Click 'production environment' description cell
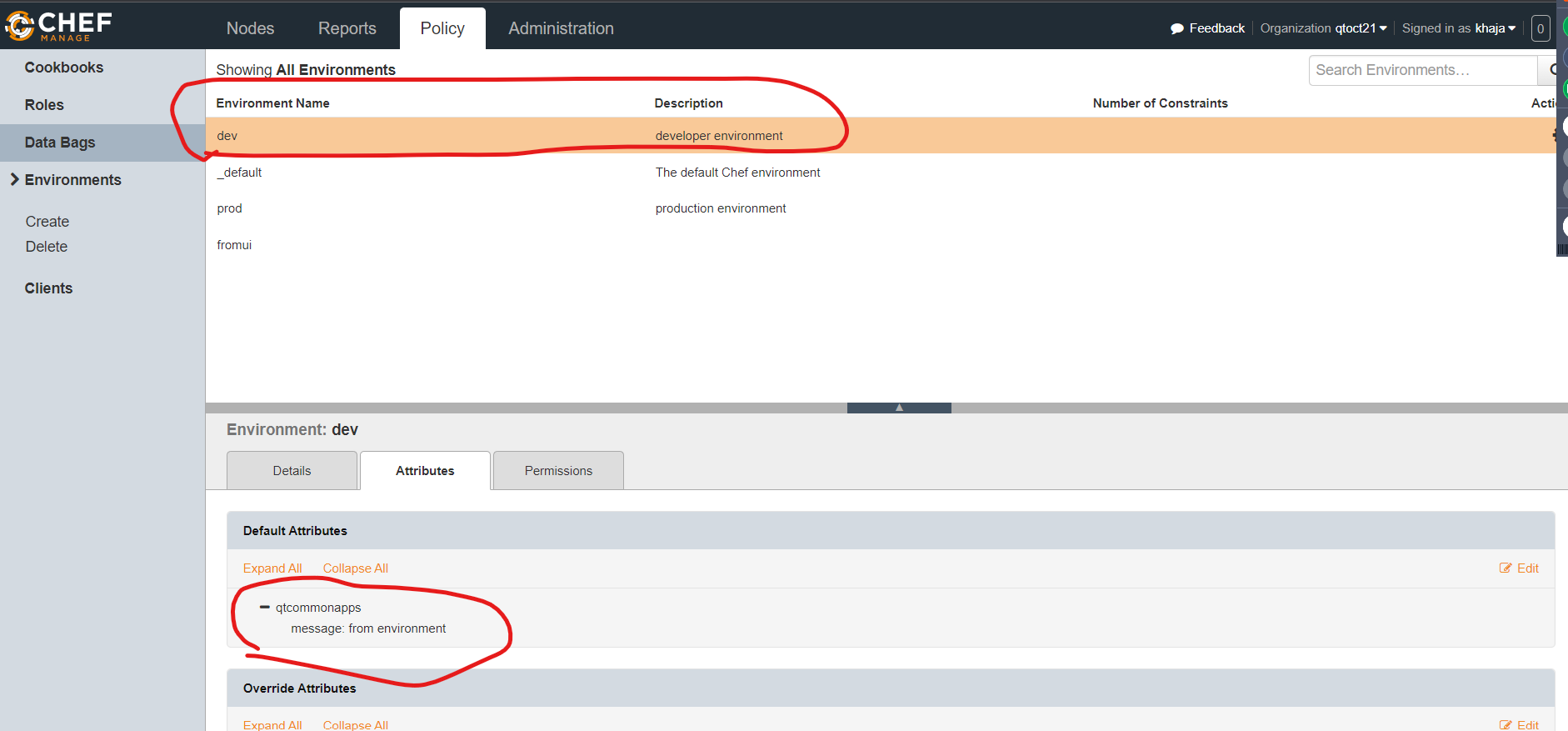Image resolution: width=1568 pixels, height=731 pixels. click(721, 208)
